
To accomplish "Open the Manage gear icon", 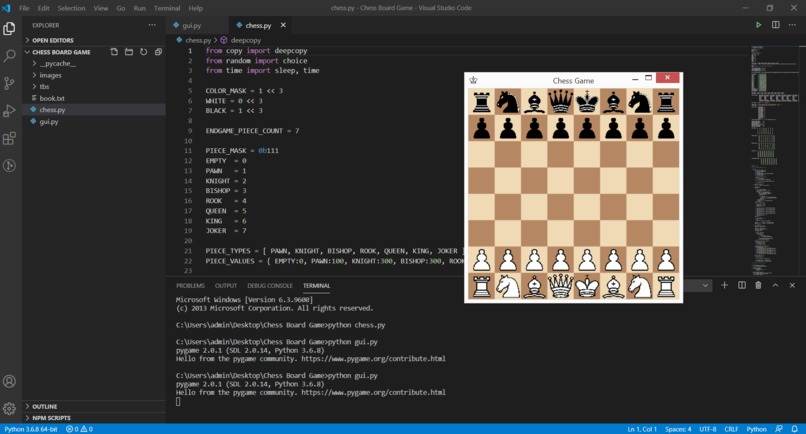I will coord(9,409).
